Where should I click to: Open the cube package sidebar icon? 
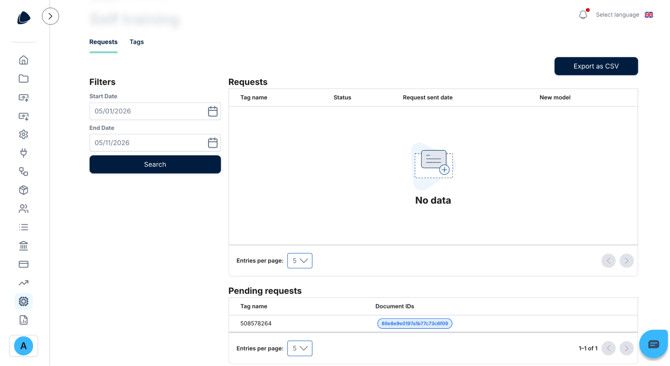[x=24, y=190]
